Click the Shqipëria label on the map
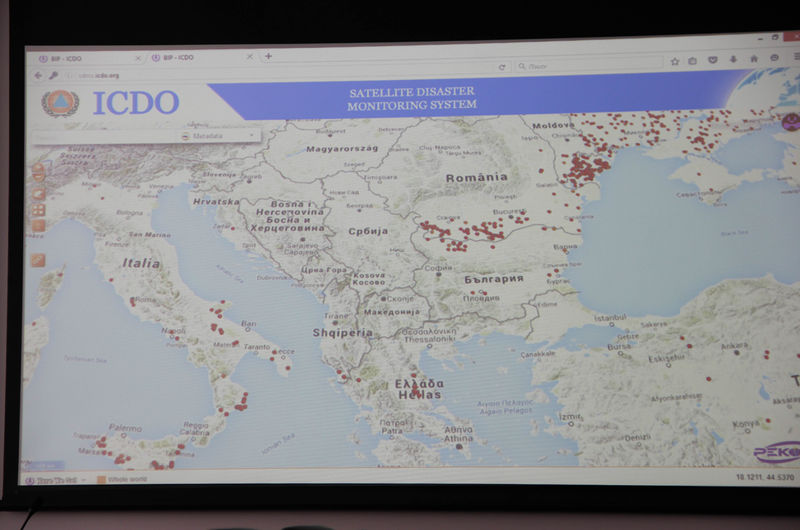This screenshot has width=800, height=530. tap(342, 333)
